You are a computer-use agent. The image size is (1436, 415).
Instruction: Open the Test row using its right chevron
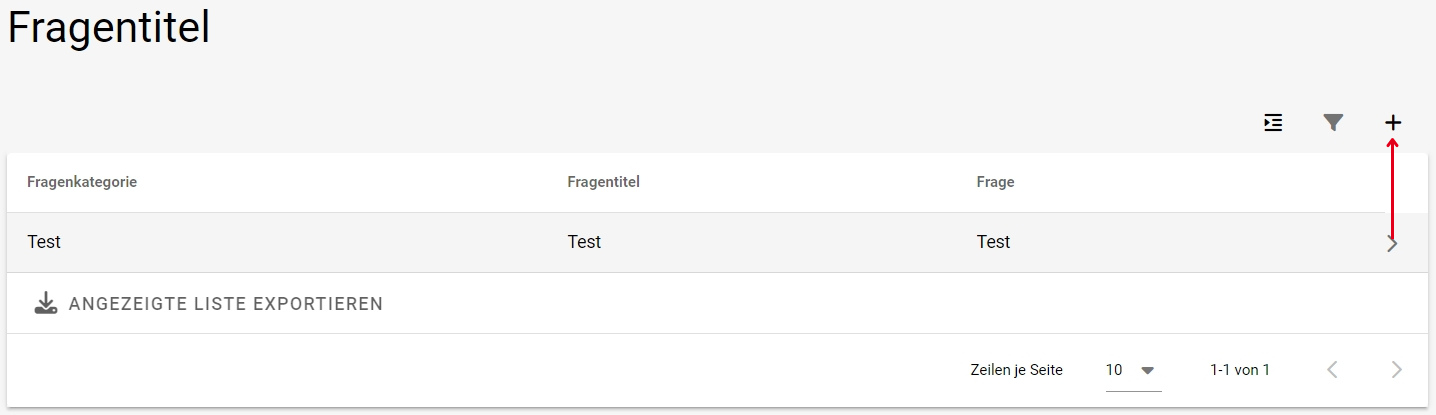click(1393, 243)
